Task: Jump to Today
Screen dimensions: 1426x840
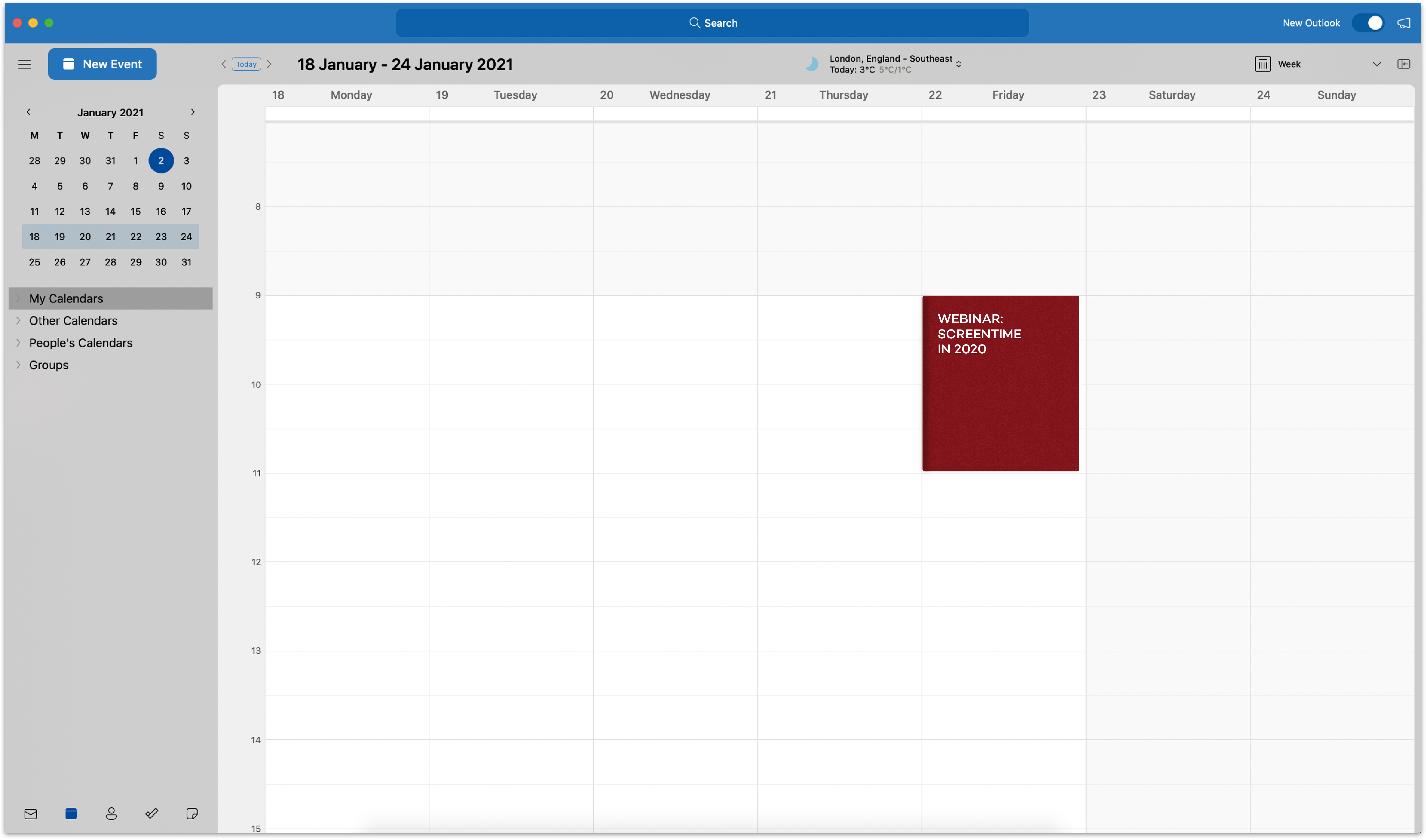Action: click(x=246, y=64)
